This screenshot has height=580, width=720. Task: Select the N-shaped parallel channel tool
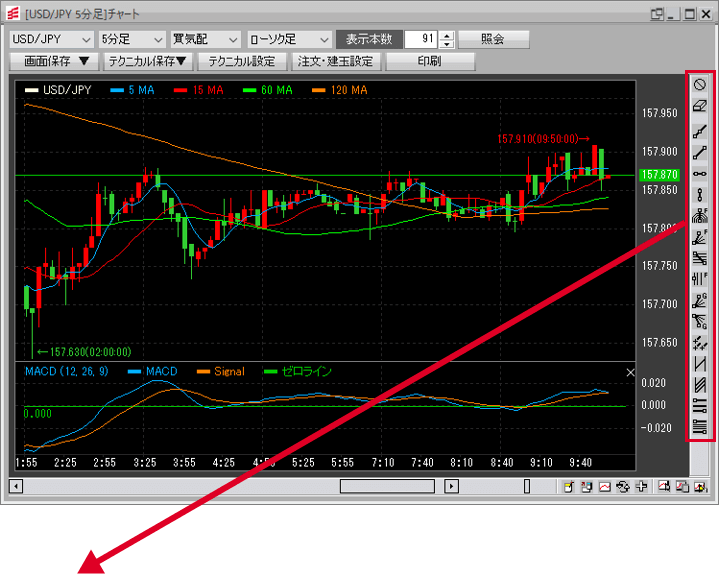700,364
